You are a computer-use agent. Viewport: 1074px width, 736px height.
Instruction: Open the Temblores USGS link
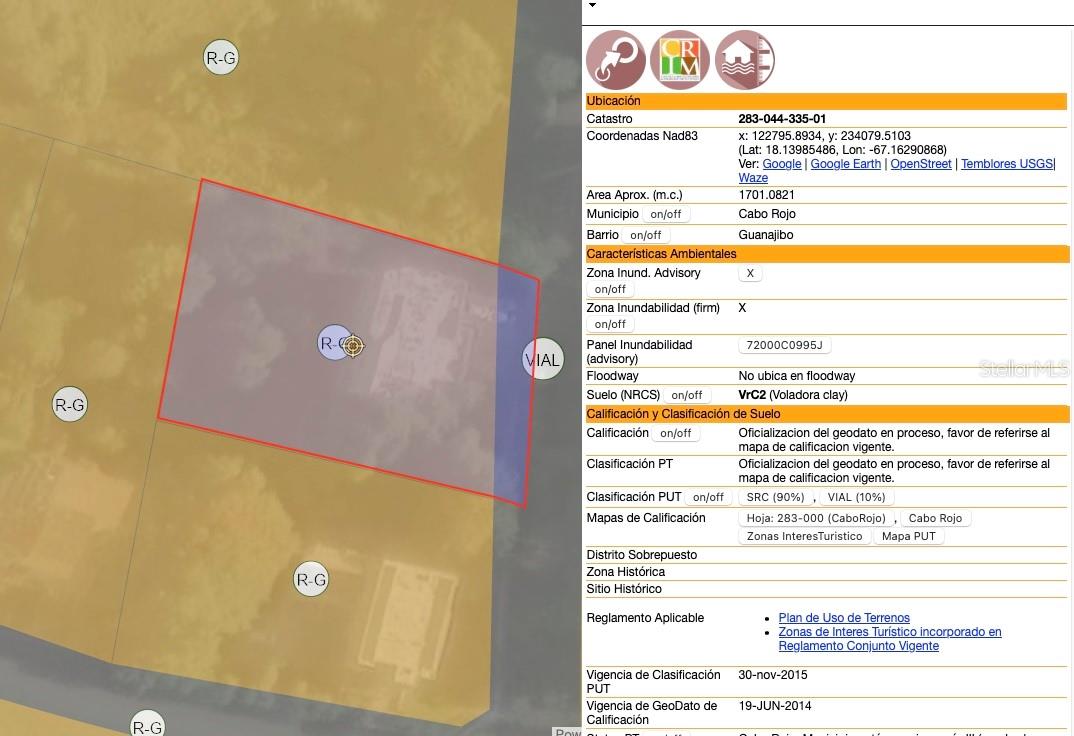1007,164
